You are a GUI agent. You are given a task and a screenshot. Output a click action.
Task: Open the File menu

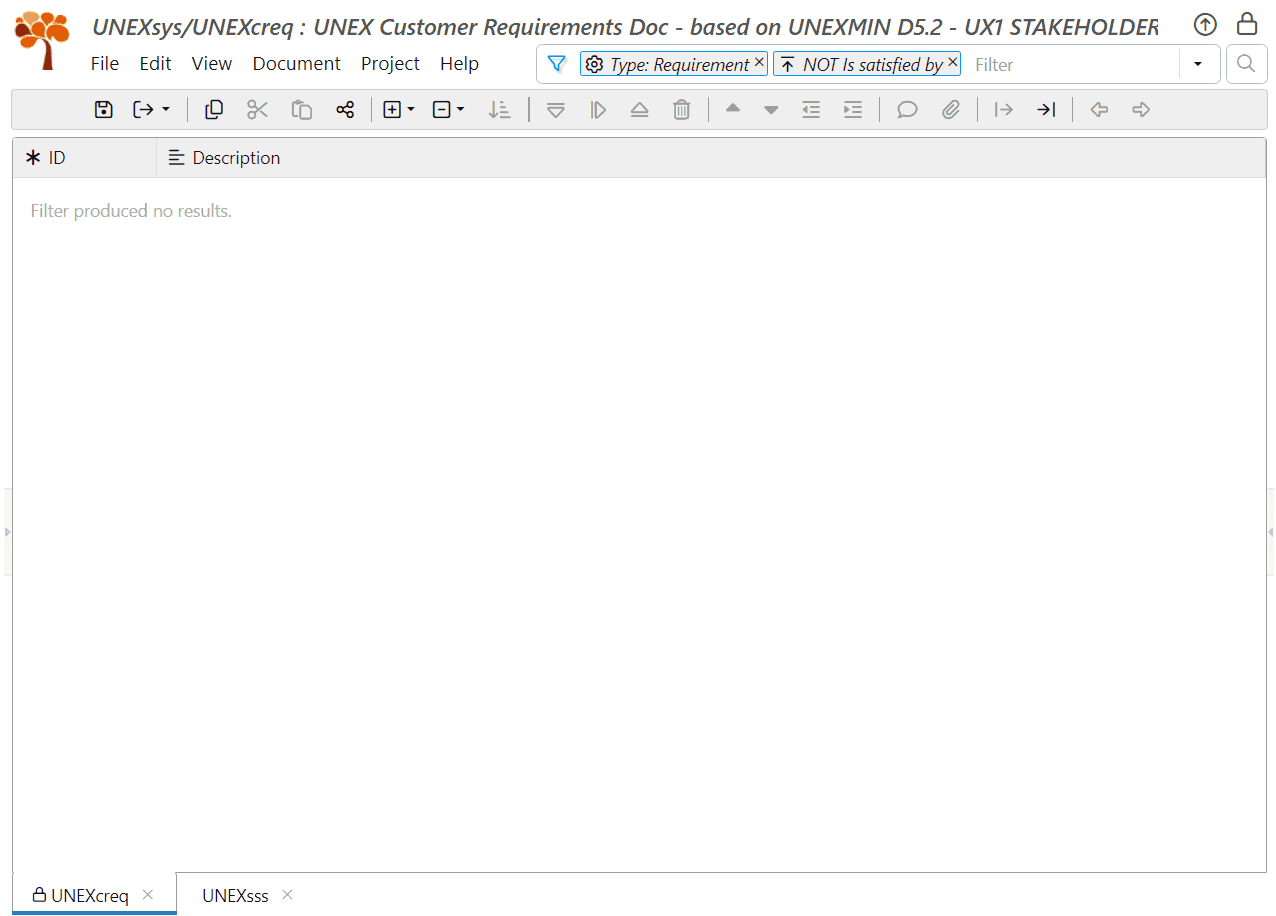[105, 63]
